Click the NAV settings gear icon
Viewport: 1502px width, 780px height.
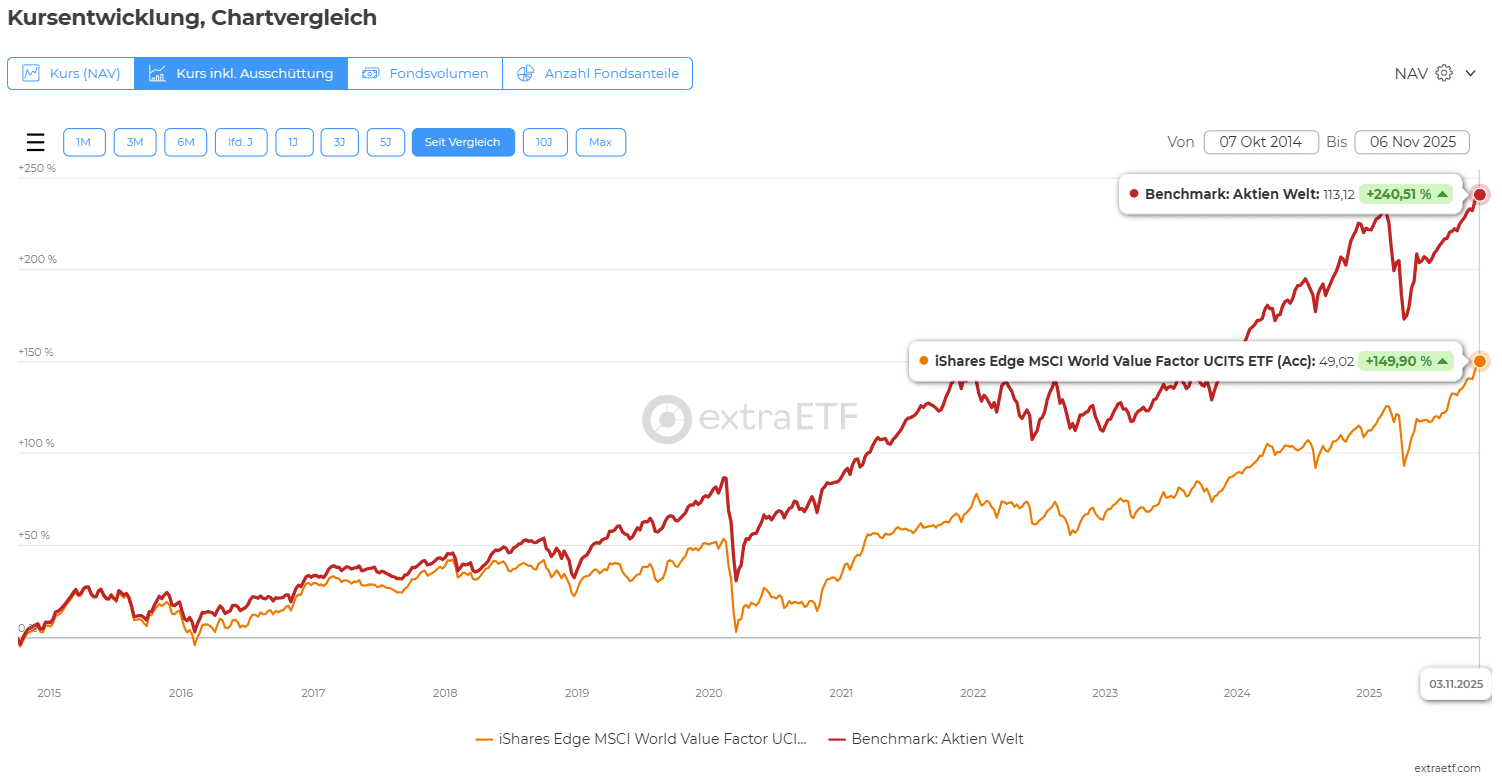1443,73
